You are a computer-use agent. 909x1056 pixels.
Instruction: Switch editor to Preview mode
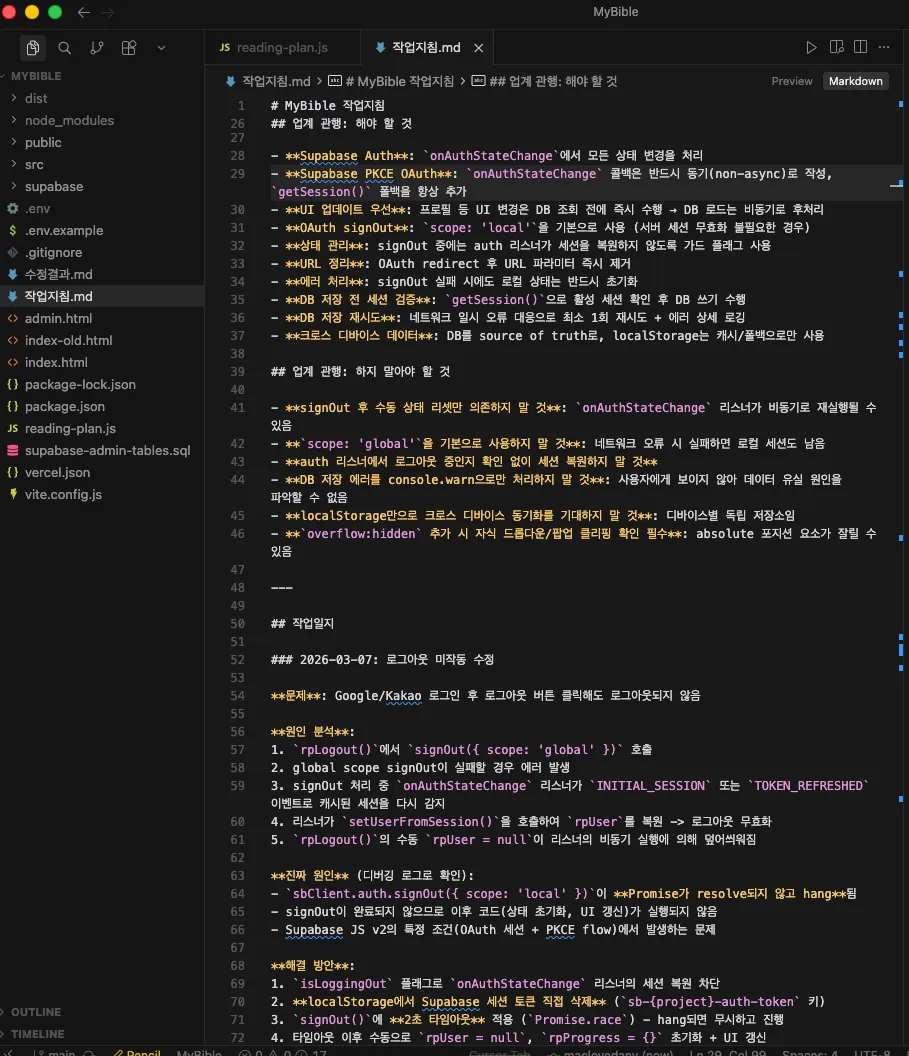tap(791, 81)
